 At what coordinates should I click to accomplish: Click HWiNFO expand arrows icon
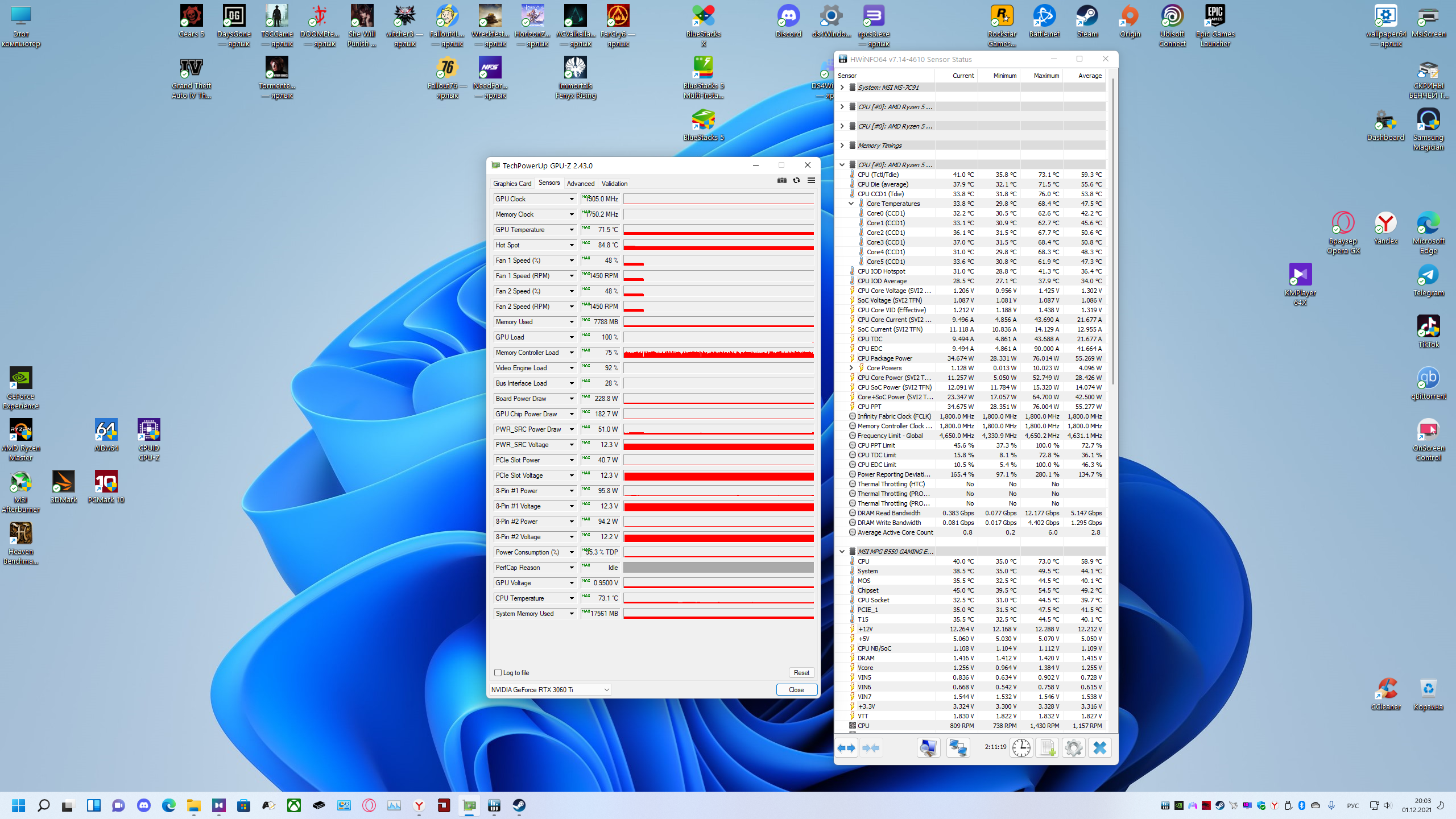846,747
